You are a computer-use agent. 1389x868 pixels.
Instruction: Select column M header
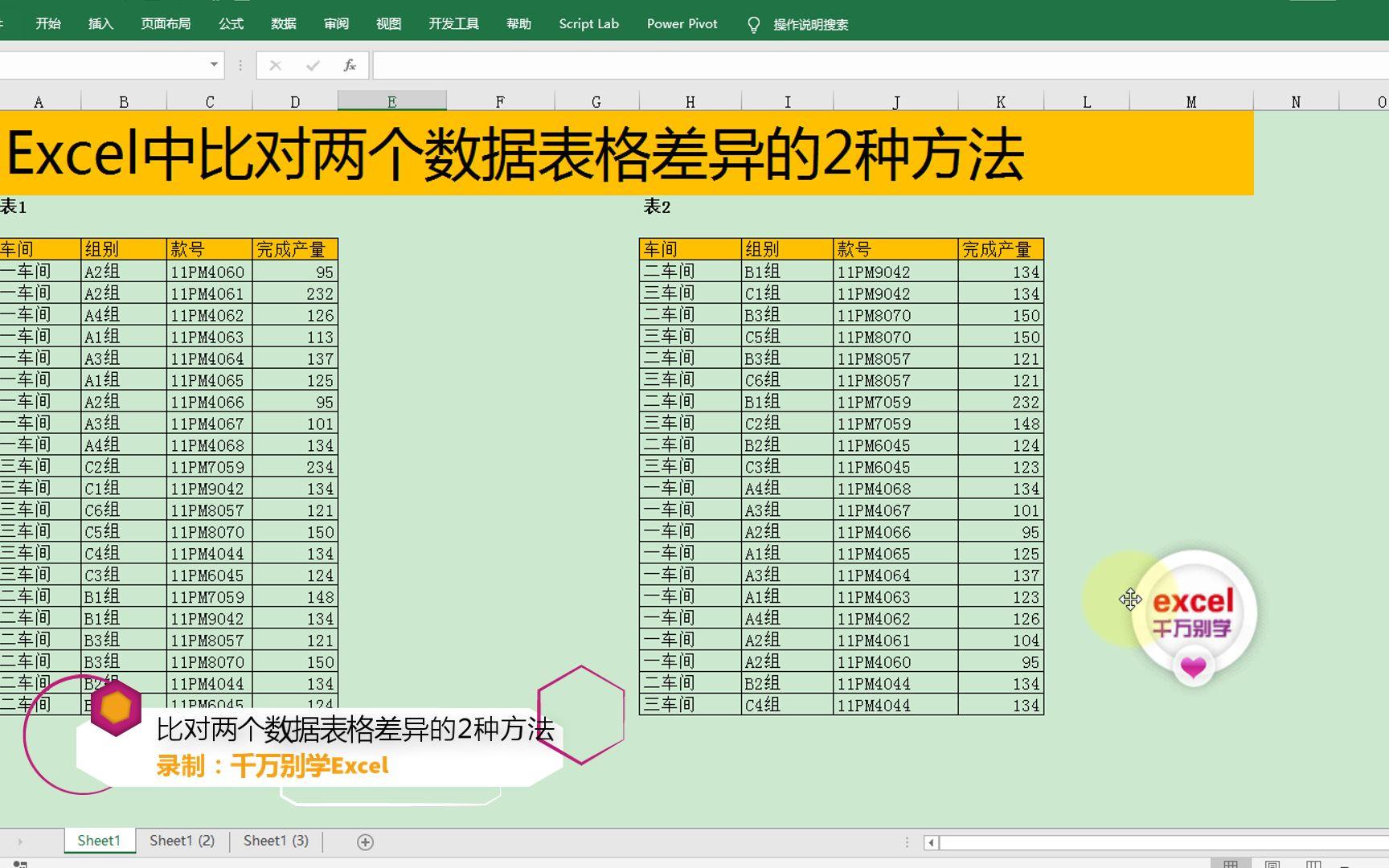click(1191, 101)
